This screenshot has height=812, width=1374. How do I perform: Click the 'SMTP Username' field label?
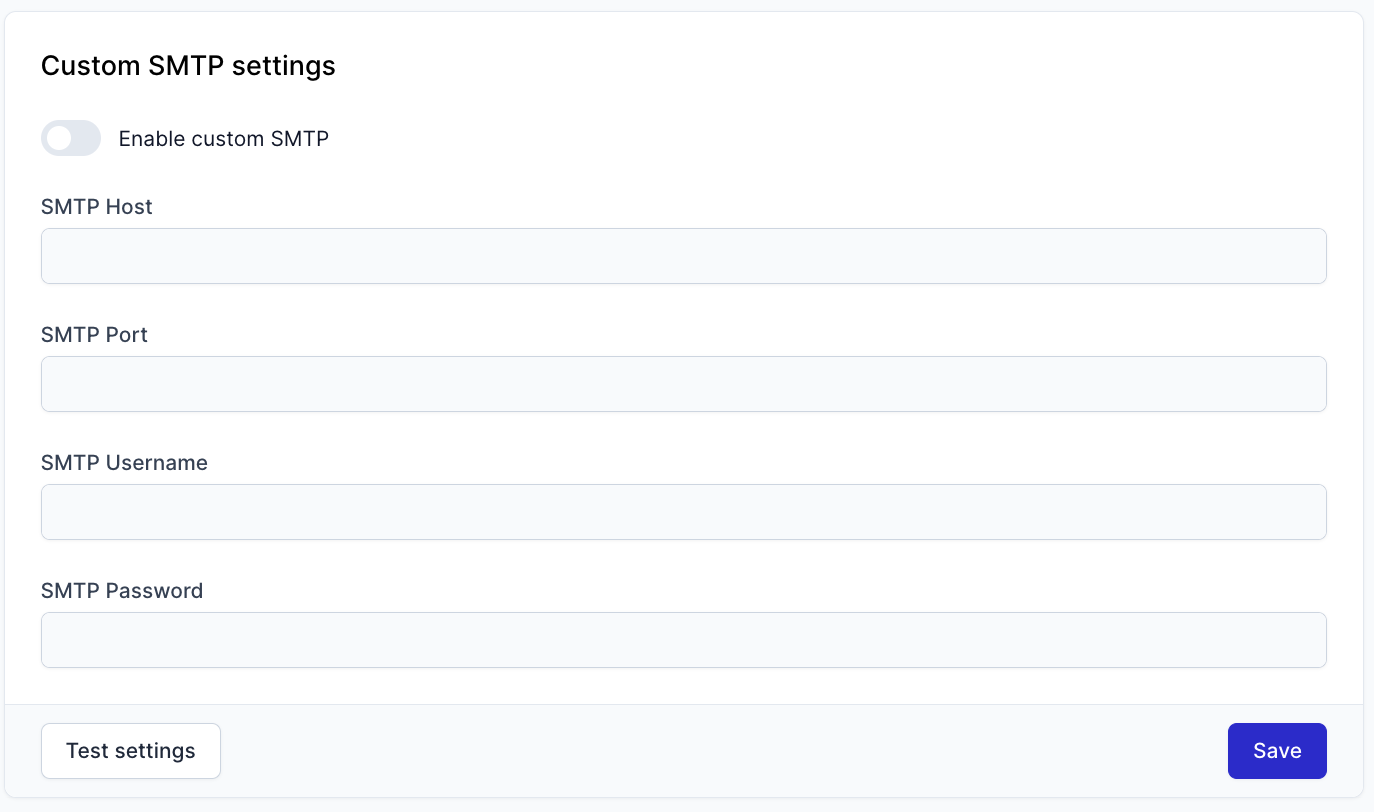click(124, 463)
